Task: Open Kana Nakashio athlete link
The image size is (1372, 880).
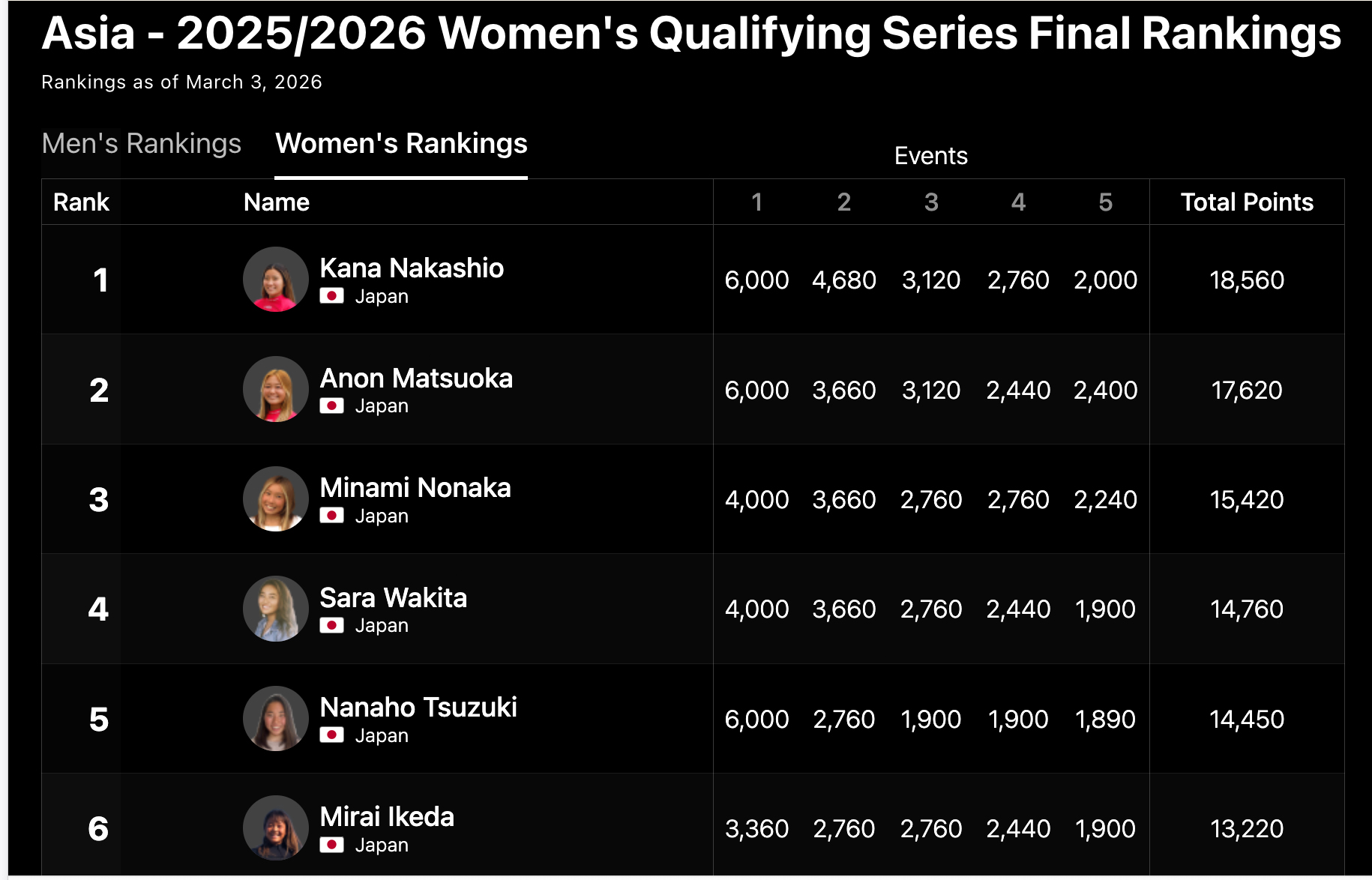Action: tap(412, 268)
